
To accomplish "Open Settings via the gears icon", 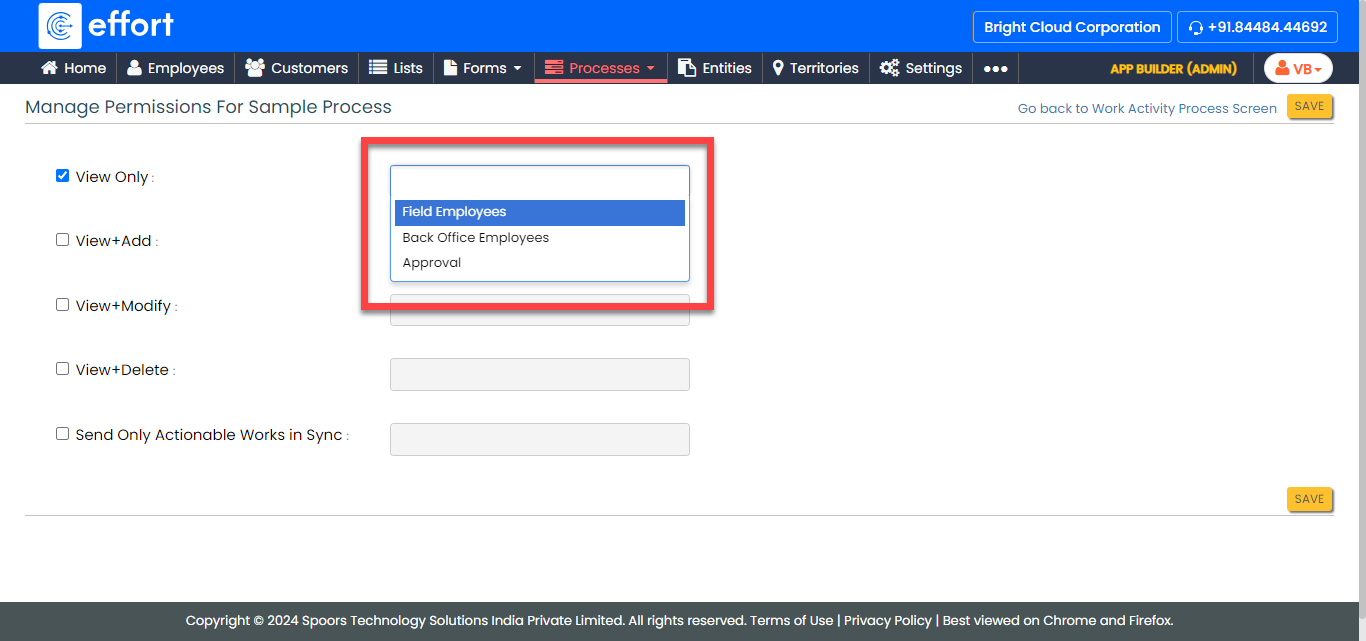I will [x=889, y=68].
